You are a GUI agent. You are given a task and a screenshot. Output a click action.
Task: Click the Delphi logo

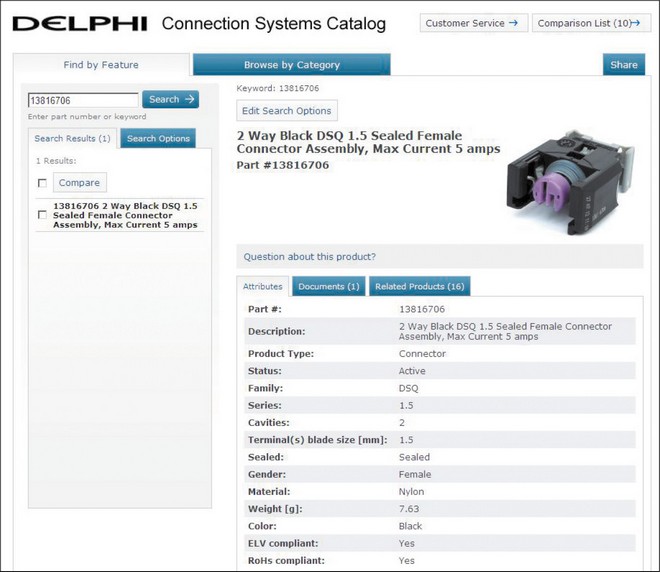tap(79, 23)
